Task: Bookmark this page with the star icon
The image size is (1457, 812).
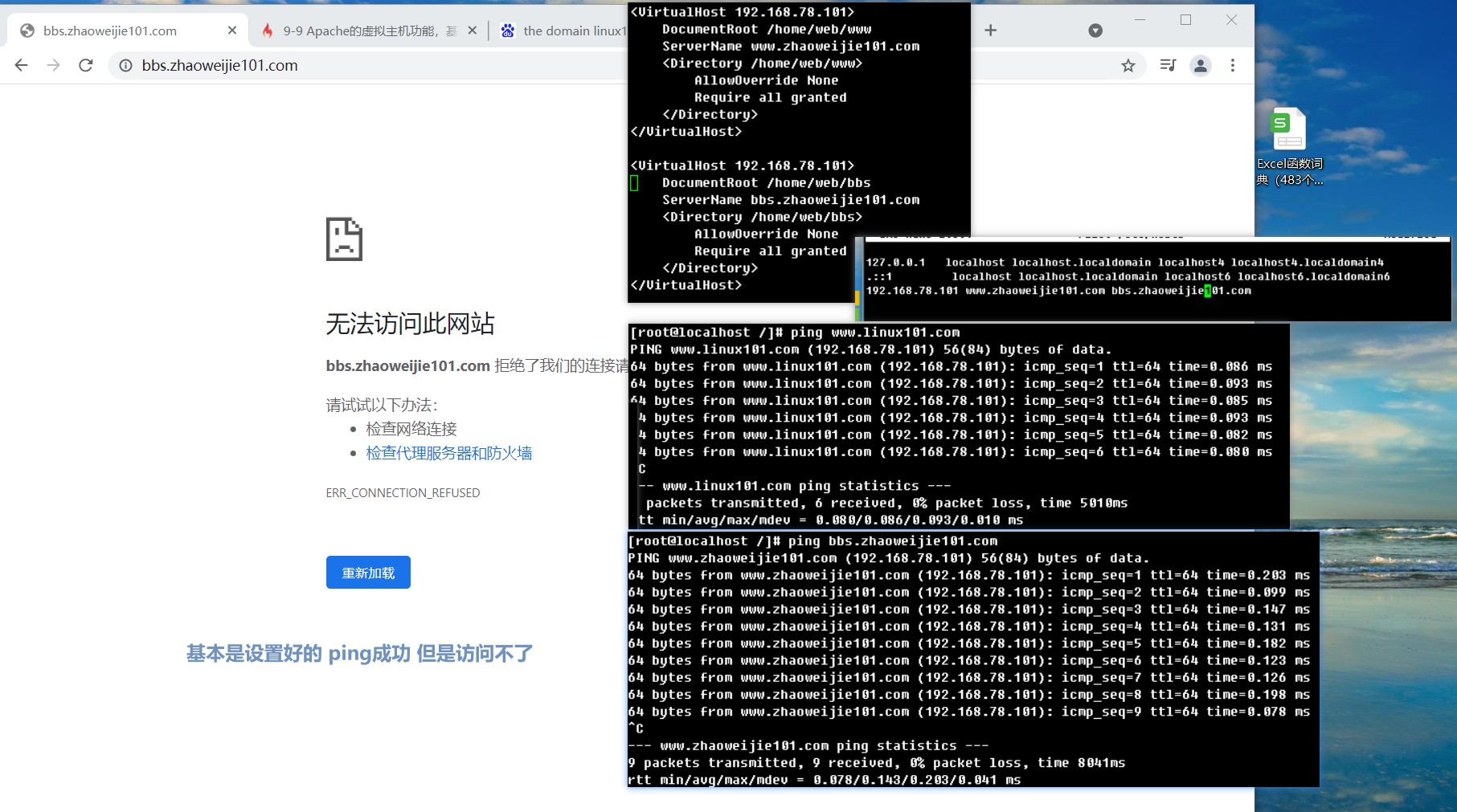Action: pos(1128,65)
